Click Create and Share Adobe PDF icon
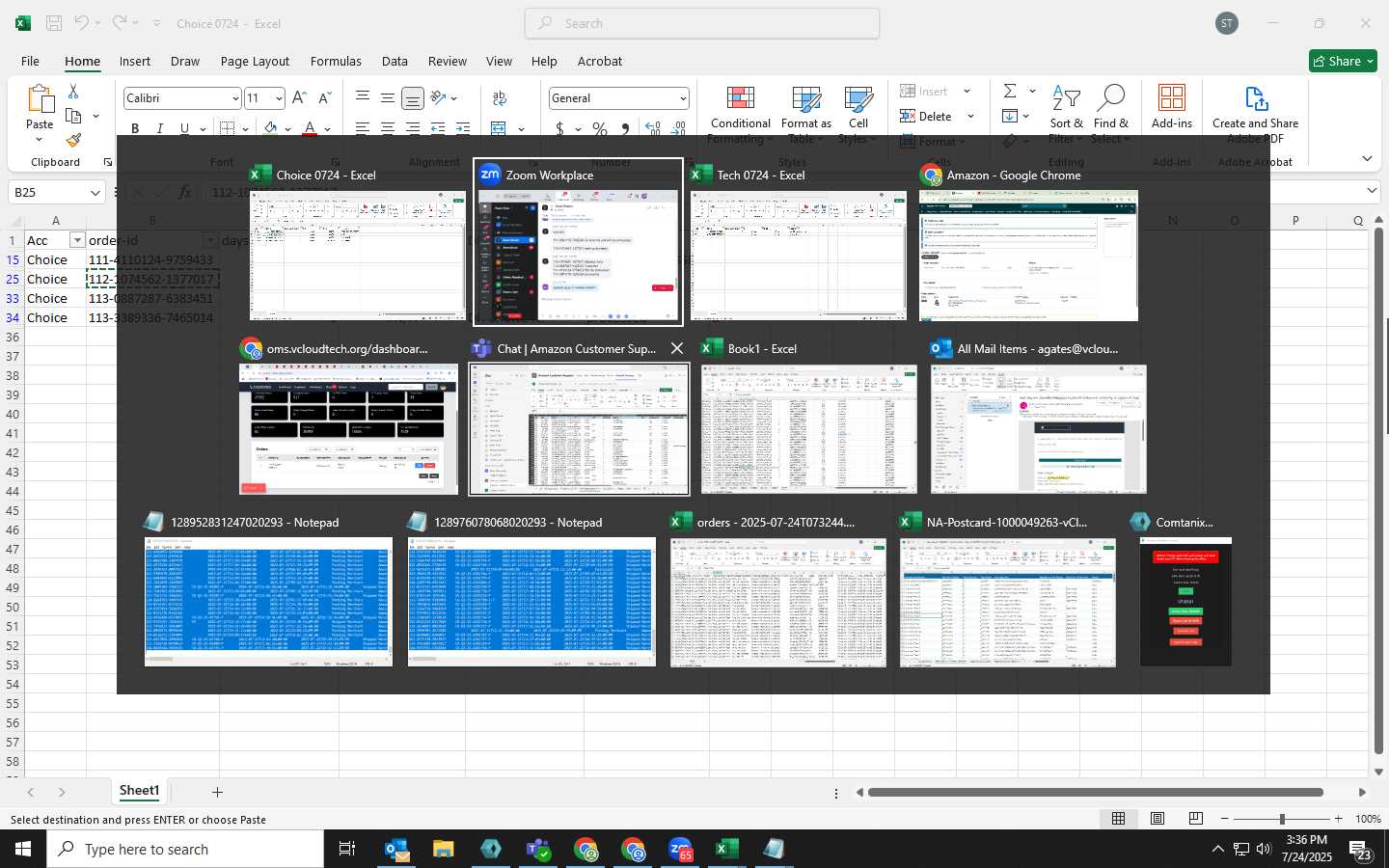The width and height of the screenshot is (1389, 868). (x=1255, y=98)
